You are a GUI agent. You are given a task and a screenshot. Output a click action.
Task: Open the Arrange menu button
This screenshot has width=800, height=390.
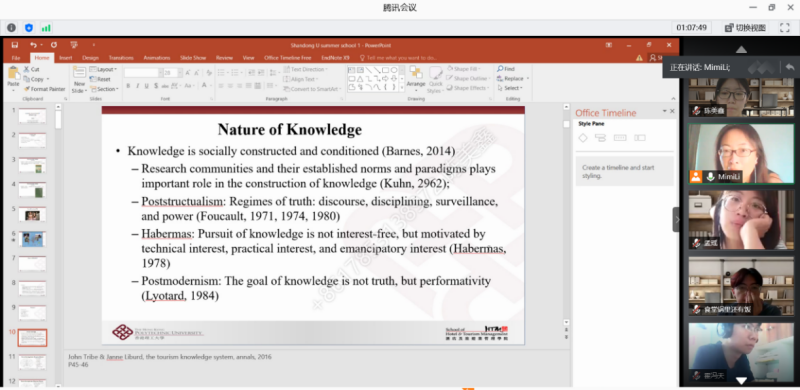[416, 78]
